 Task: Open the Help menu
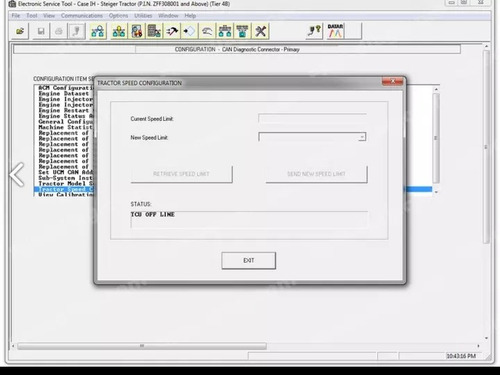click(190, 16)
